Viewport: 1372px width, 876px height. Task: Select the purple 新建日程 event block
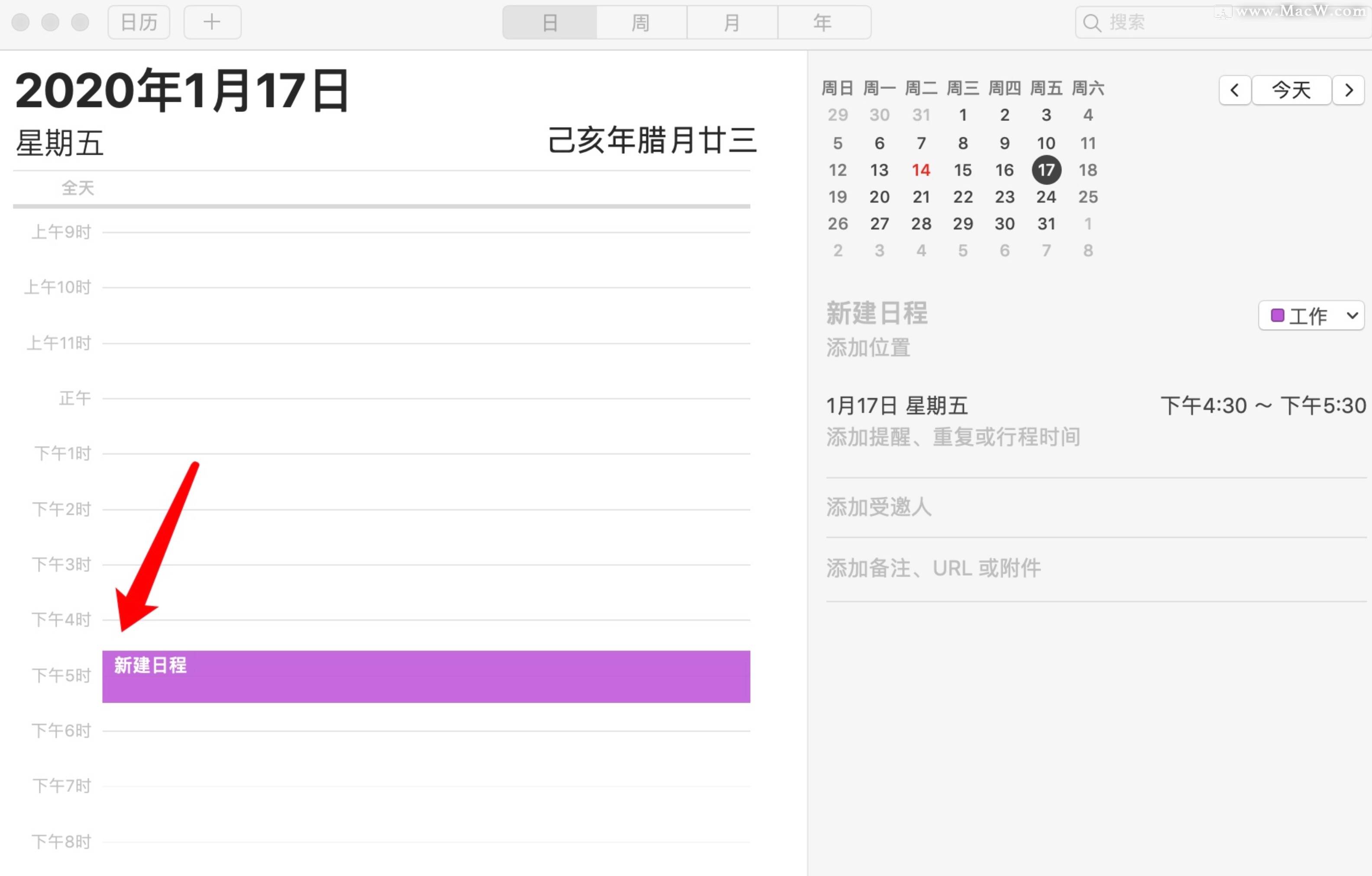click(x=426, y=677)
